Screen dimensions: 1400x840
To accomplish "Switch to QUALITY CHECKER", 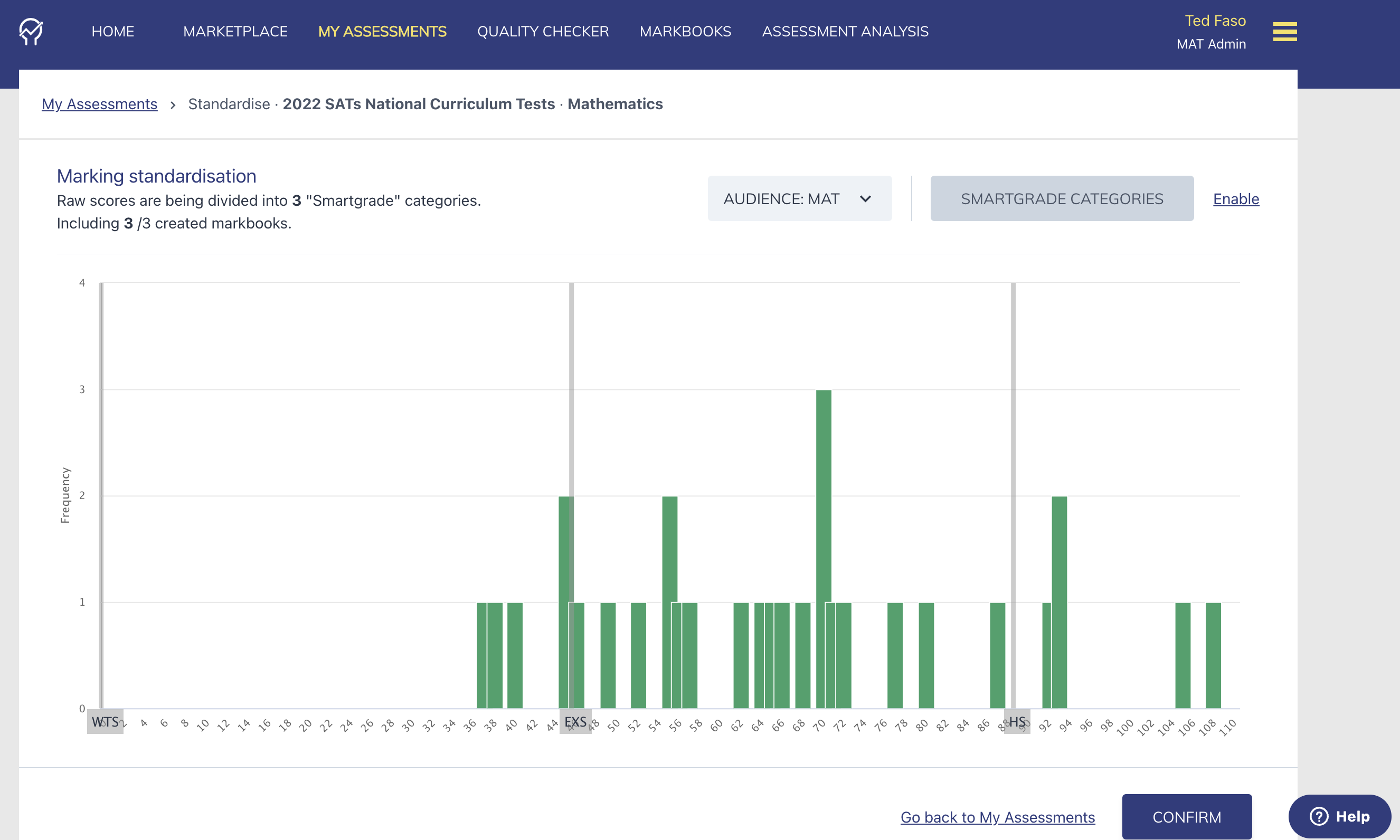I will click(543, 32).
